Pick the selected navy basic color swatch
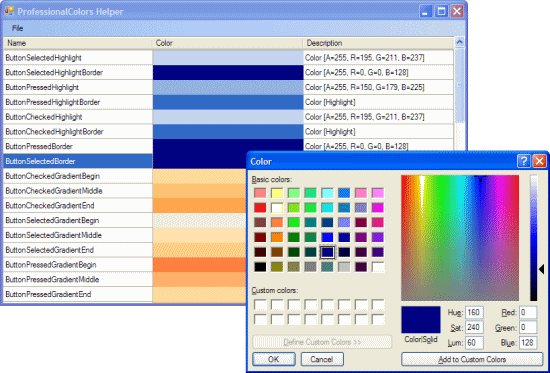 click(x=327, y=252)
